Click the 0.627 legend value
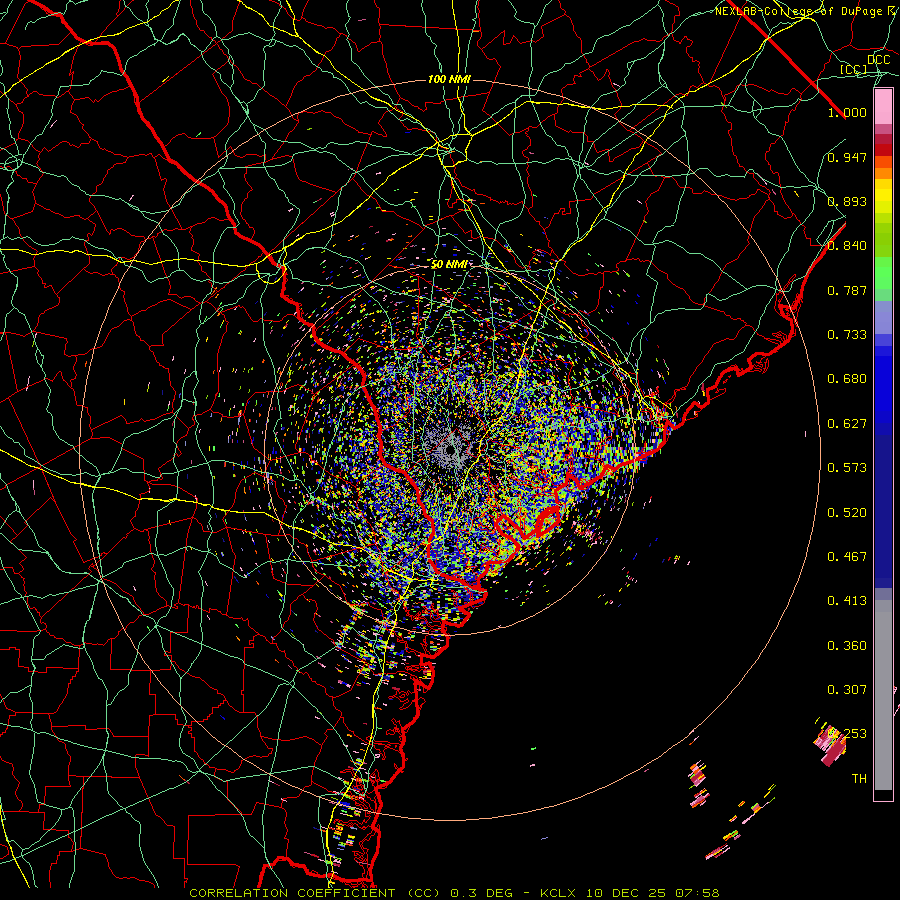This screenshot has width=900, height=900. click(847, 424)
